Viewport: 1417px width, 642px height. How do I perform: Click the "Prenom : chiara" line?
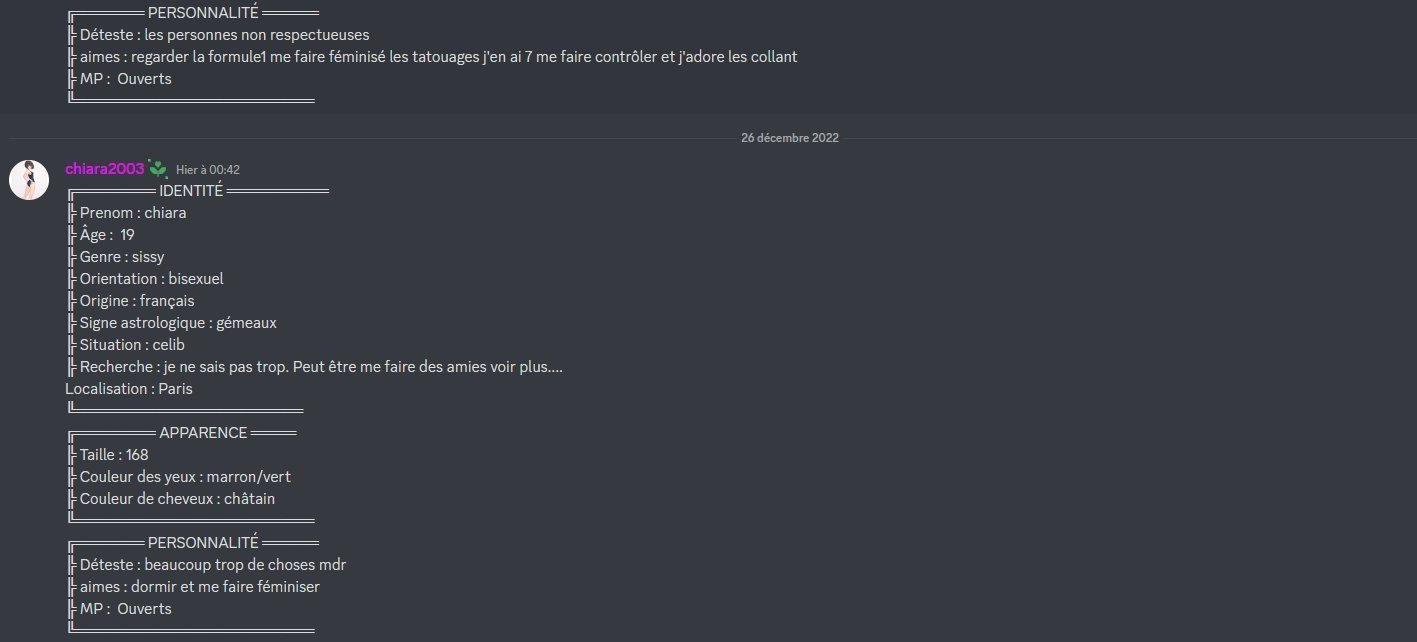tap(132, 213)
